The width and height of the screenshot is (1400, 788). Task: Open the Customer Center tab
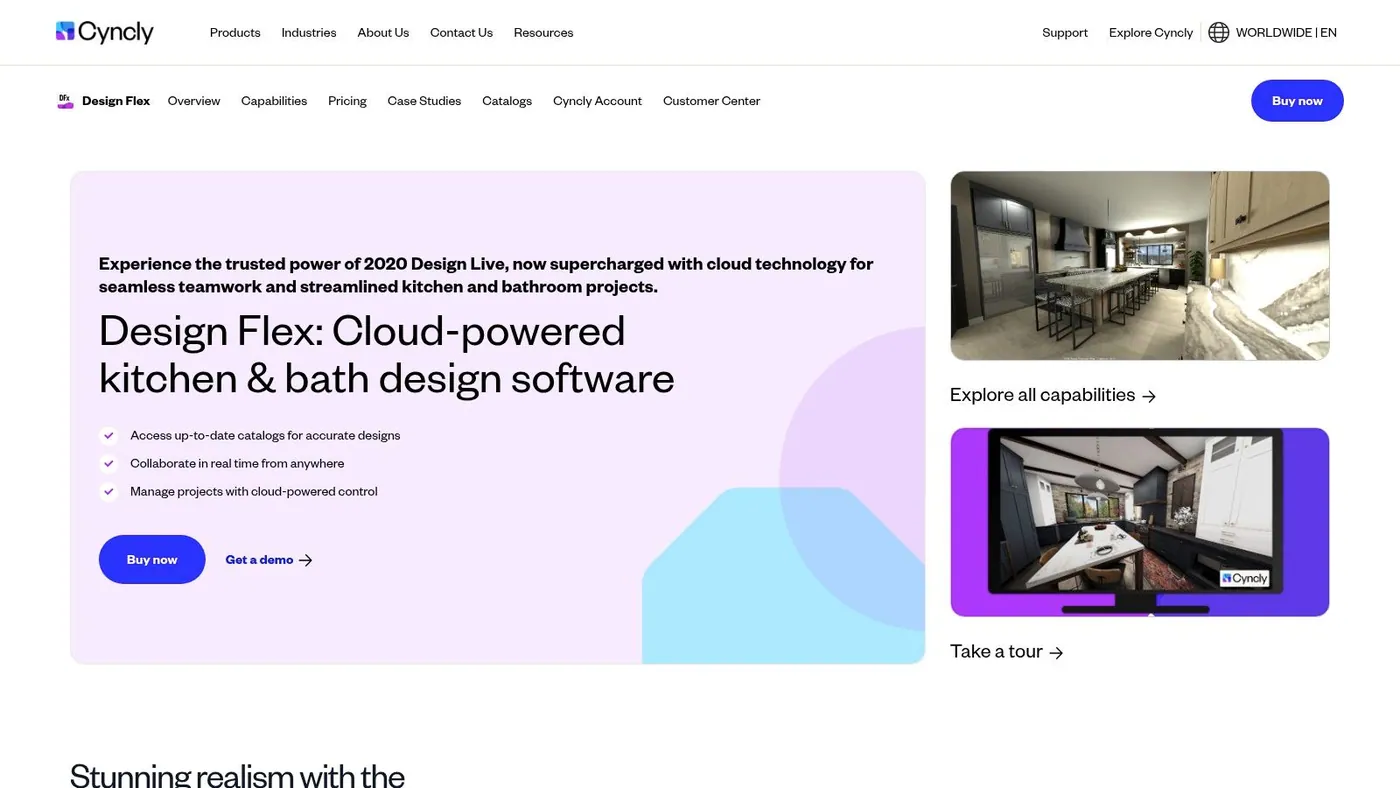click(x=711, y=101)
